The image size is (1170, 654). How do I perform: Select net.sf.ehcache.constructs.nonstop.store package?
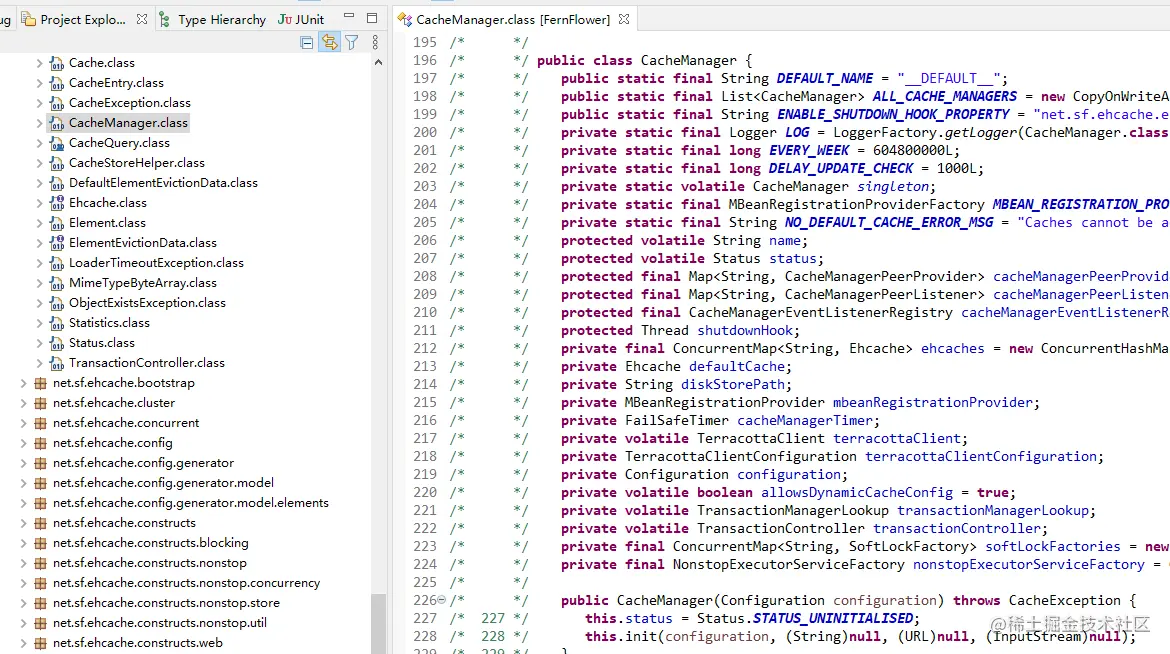point(166,603)
